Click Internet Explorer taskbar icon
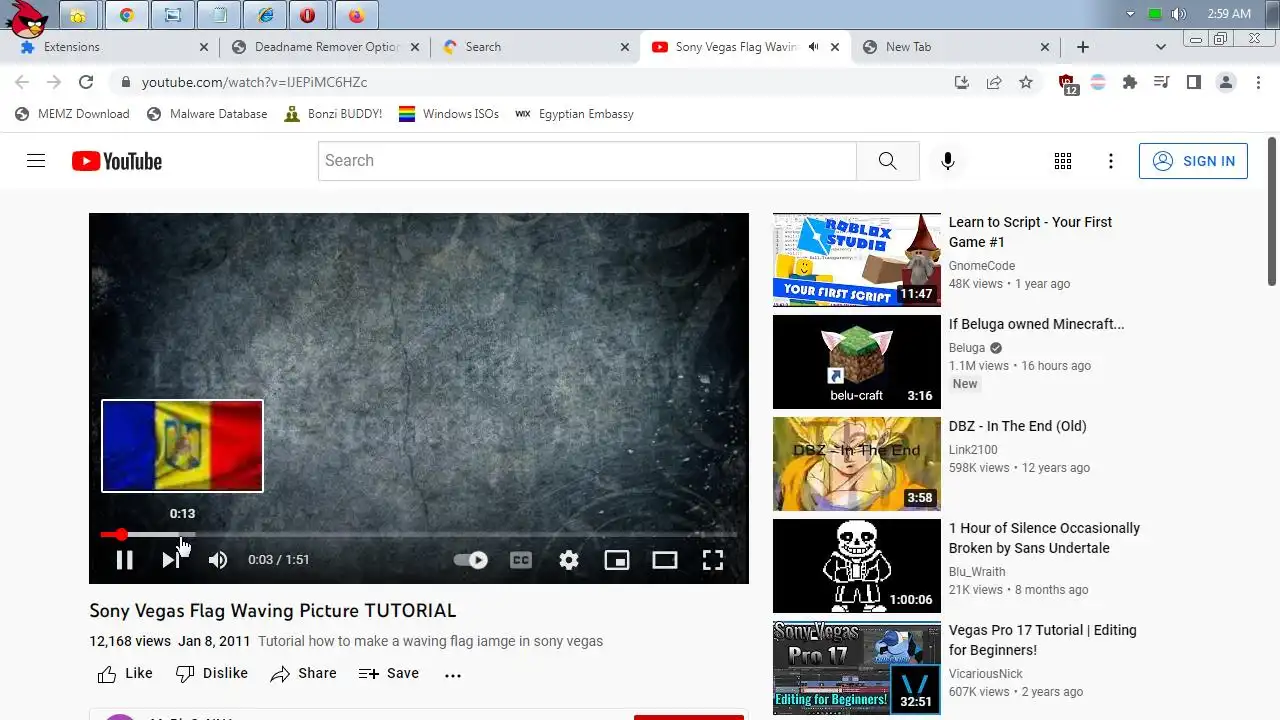 point(265,15)
